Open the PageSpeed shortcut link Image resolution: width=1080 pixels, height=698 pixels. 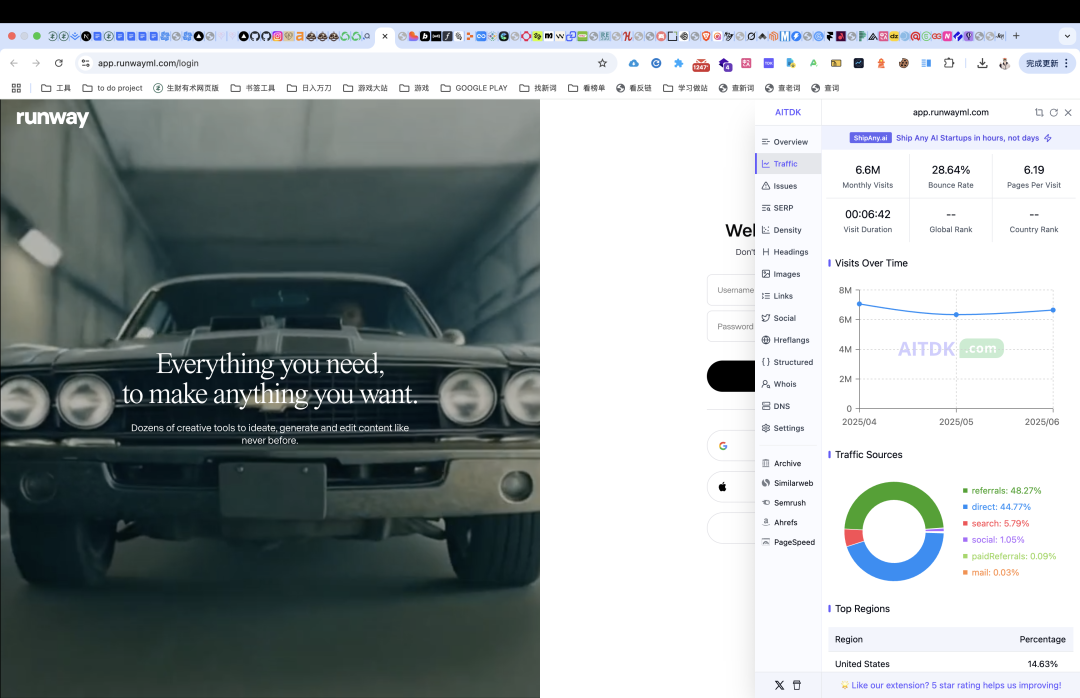[788, 542]
